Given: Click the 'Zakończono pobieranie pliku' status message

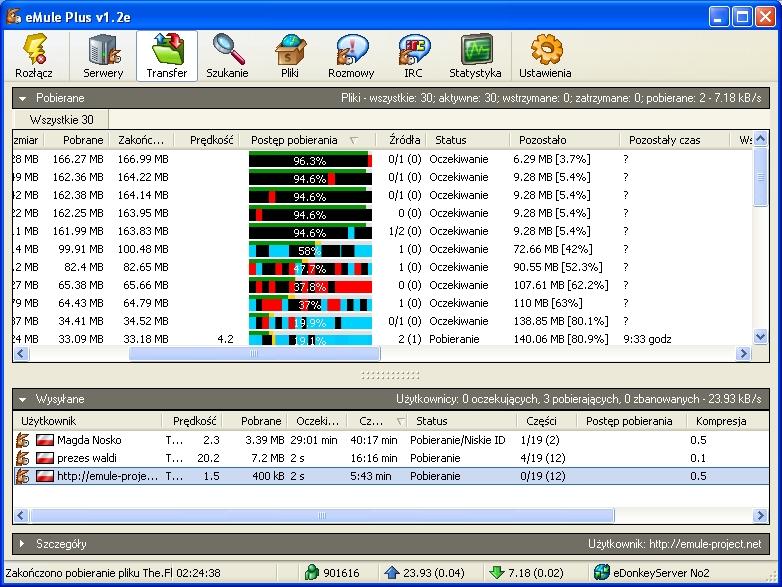Looking at the screenshot, I should click(89, 573).
